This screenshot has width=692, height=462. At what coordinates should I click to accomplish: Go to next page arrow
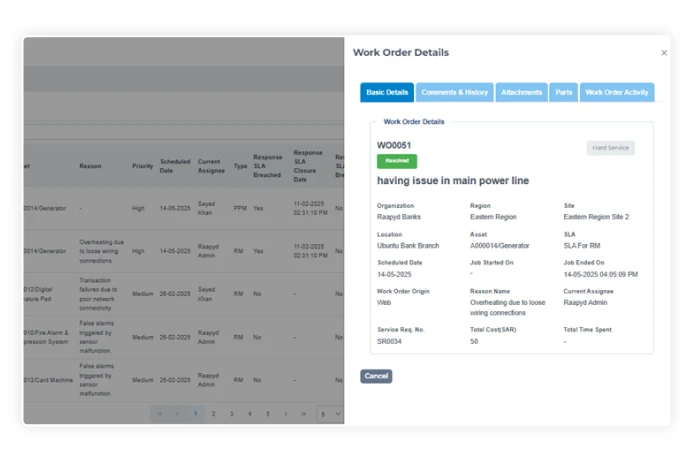(286, 413)
